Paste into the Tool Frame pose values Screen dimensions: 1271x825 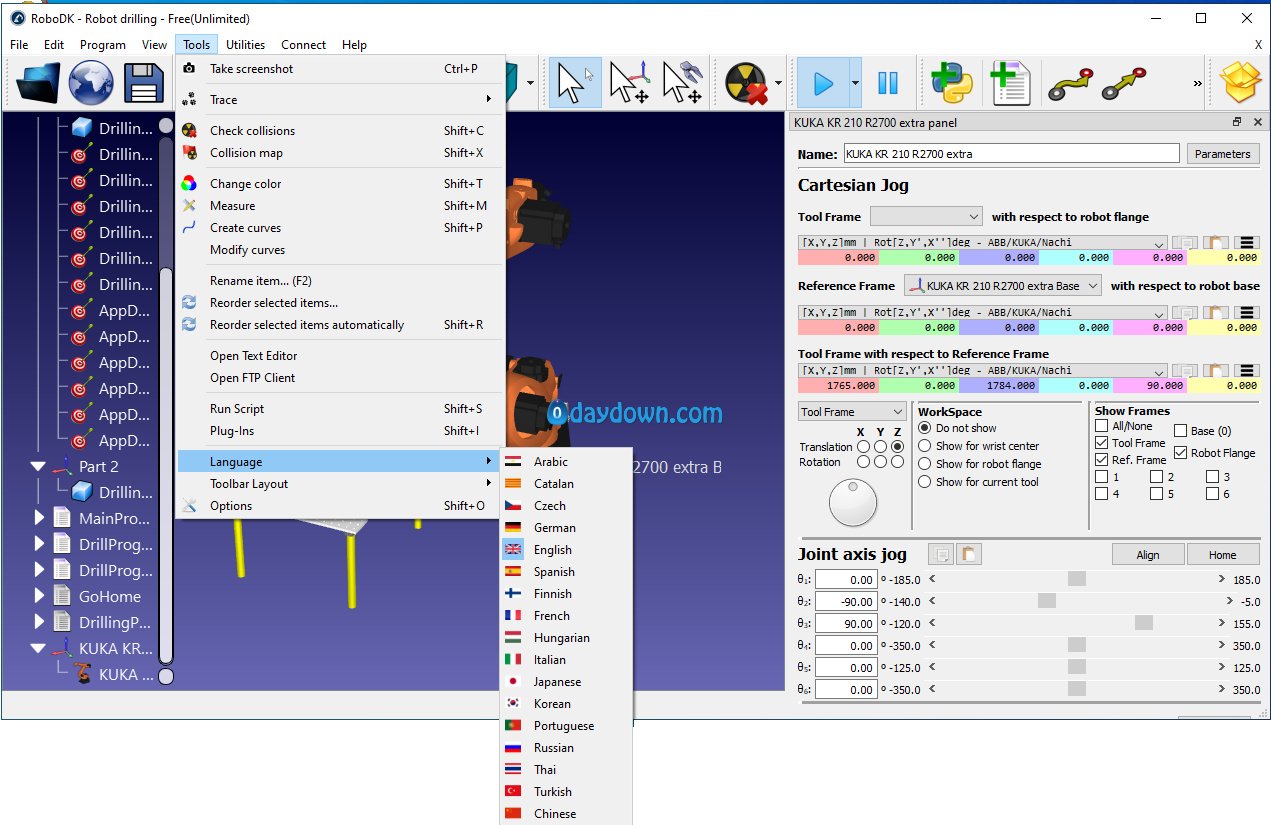click(x=1215, y=242)
